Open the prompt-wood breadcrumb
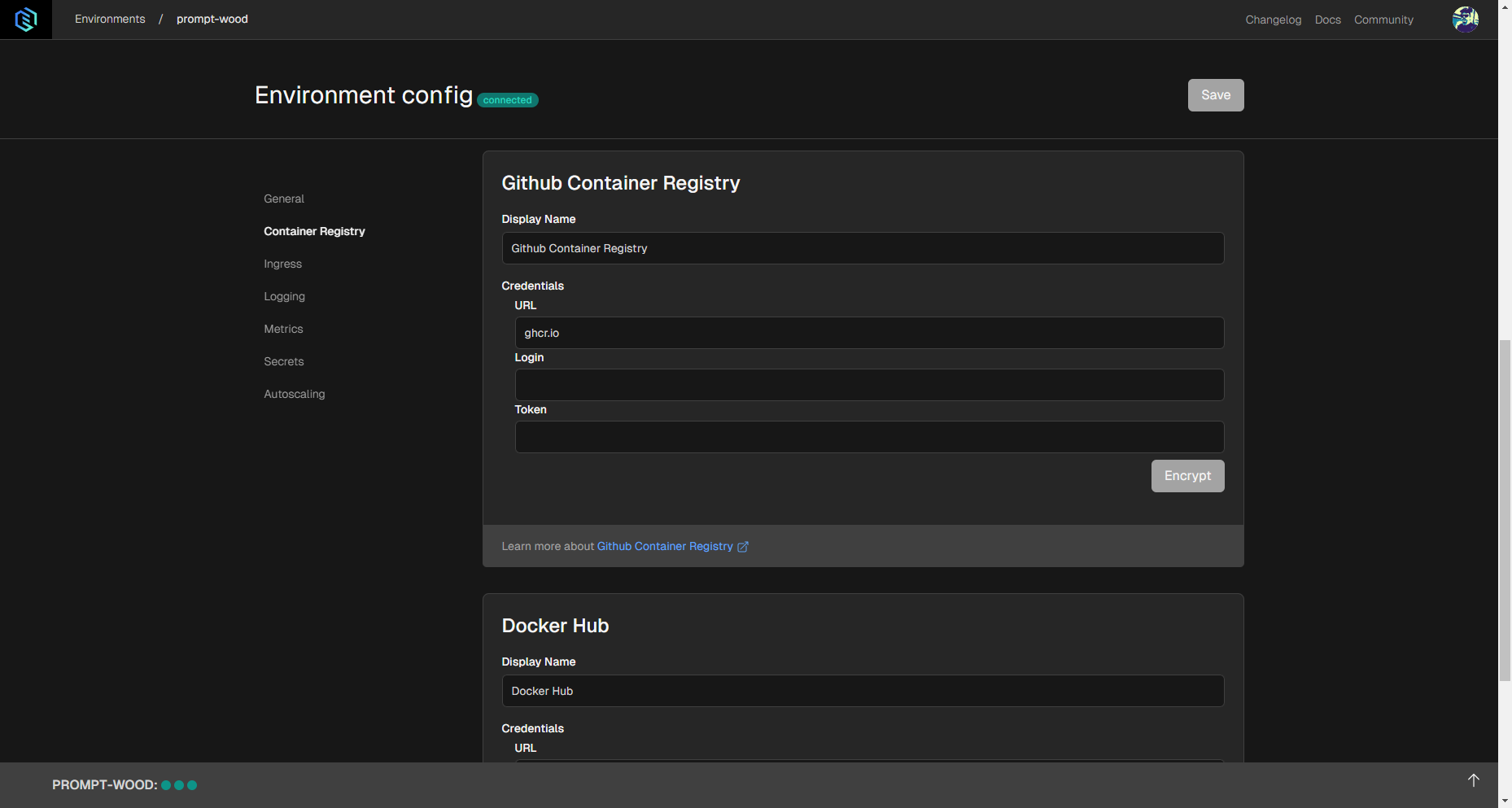 click(212, 19)
